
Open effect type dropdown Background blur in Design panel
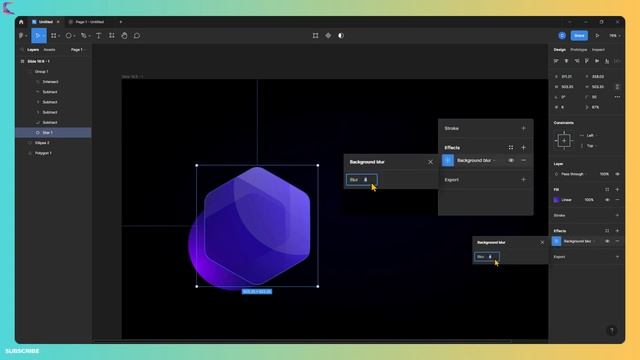click(579, 242)
